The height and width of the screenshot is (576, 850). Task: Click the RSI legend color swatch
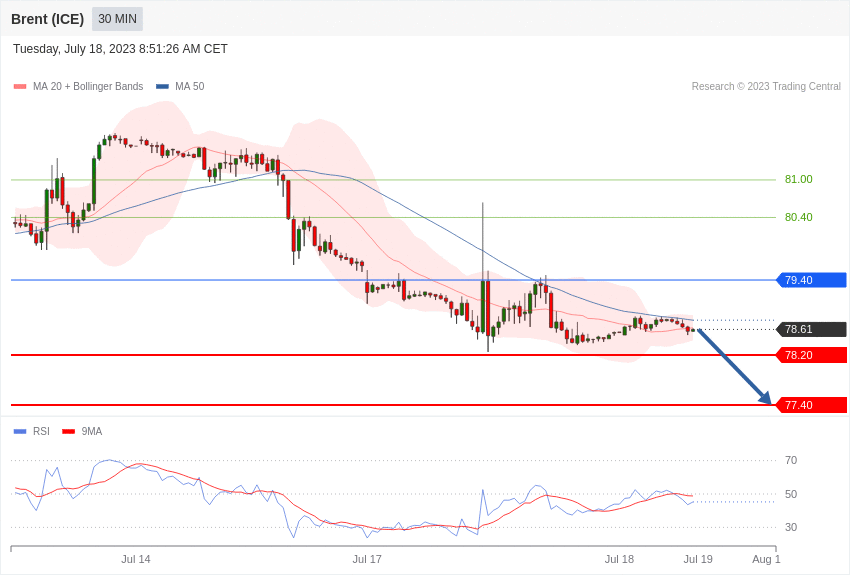20,431
